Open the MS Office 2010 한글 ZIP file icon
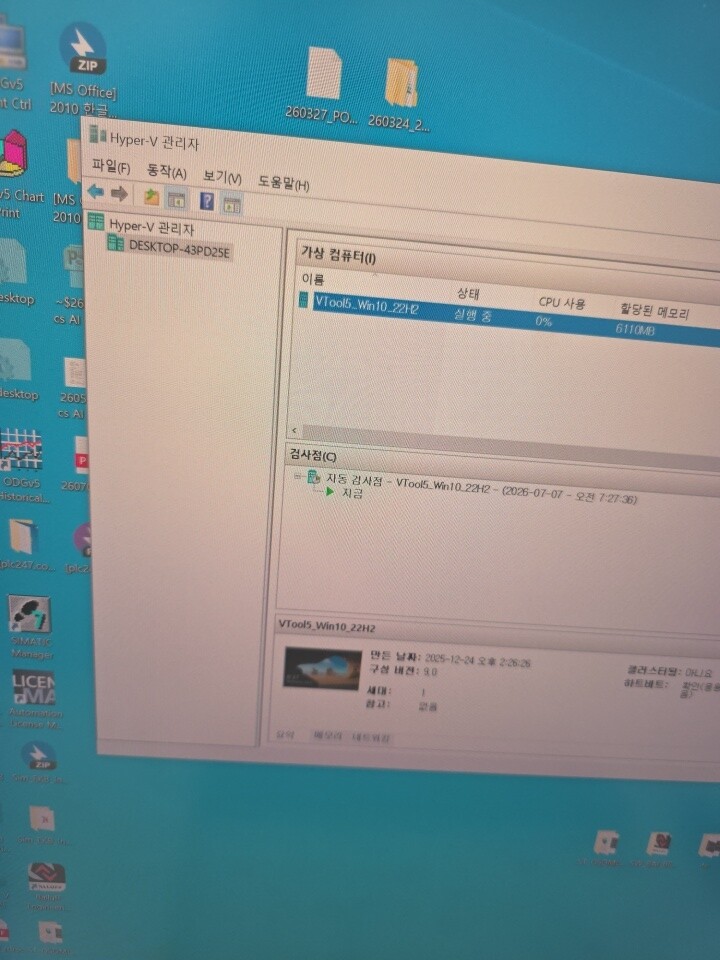 tap(82, 70)
